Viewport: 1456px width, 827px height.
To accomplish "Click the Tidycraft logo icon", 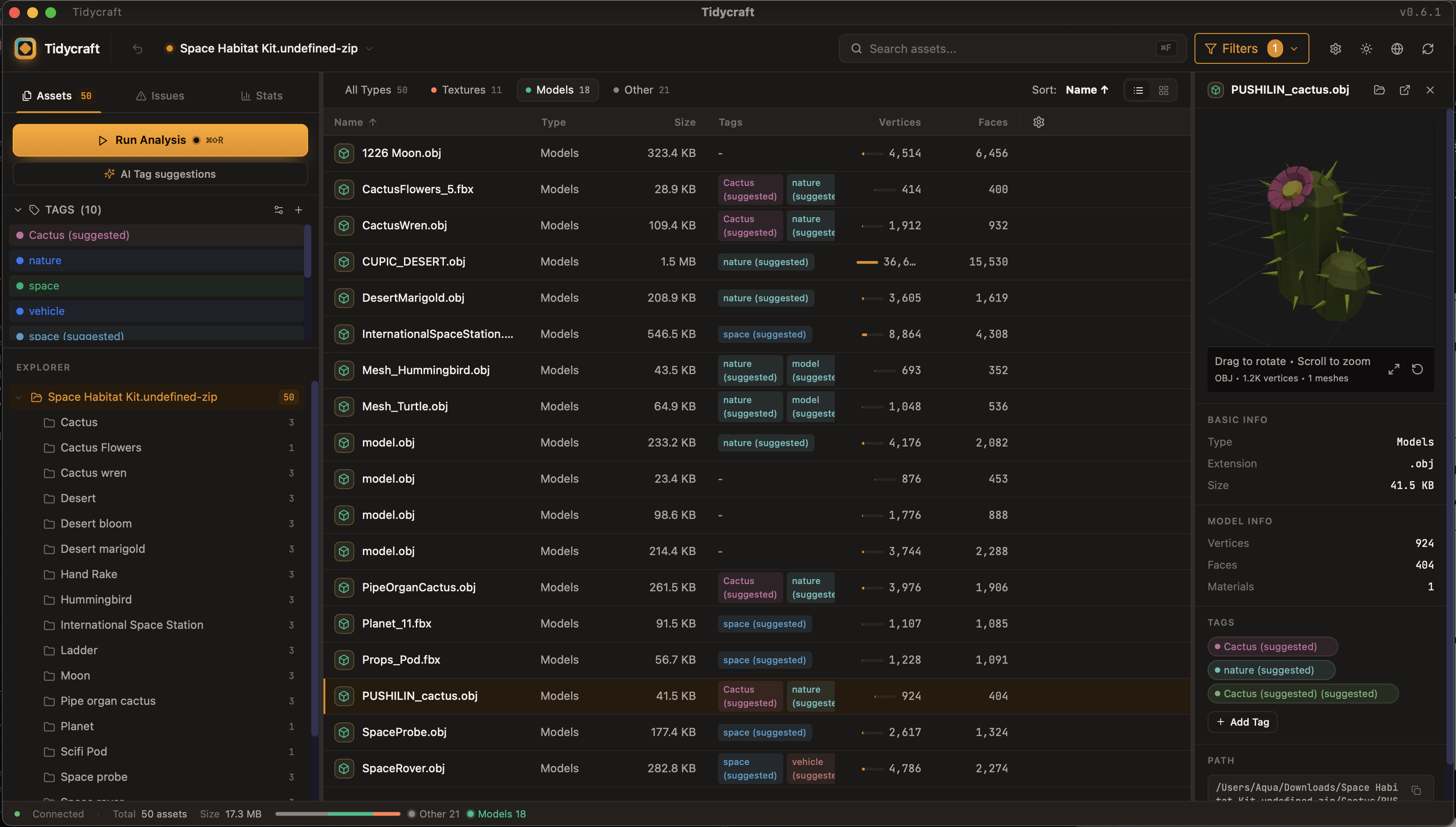I will [x=25, y=49].
